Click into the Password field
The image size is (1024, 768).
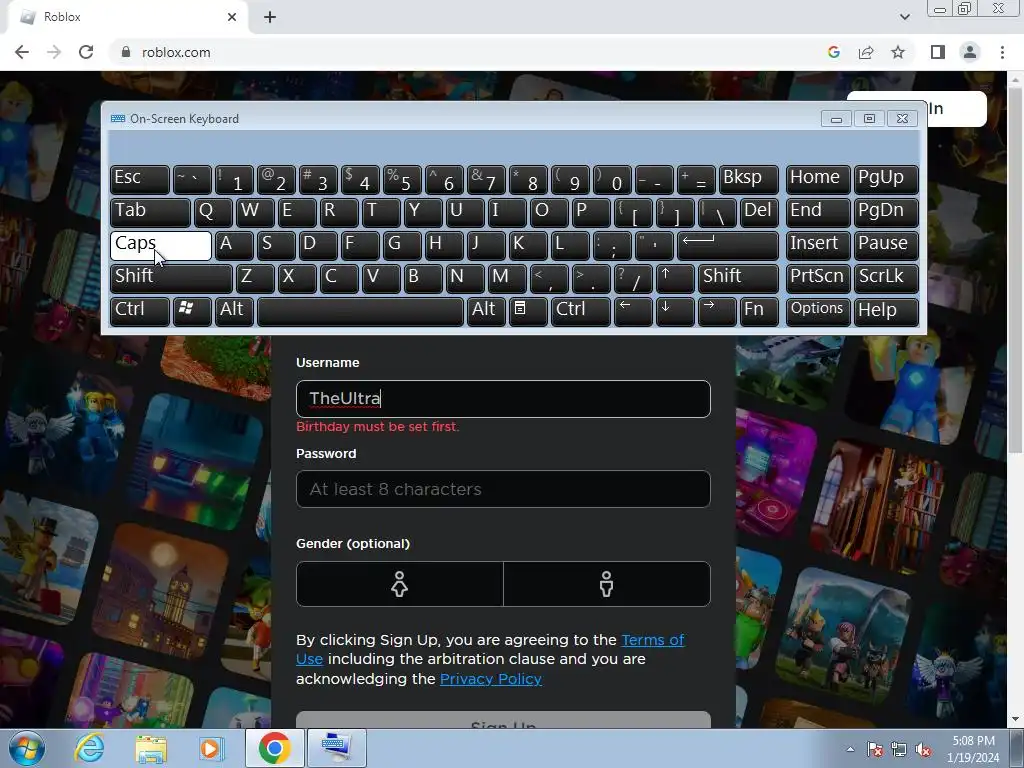503,488
